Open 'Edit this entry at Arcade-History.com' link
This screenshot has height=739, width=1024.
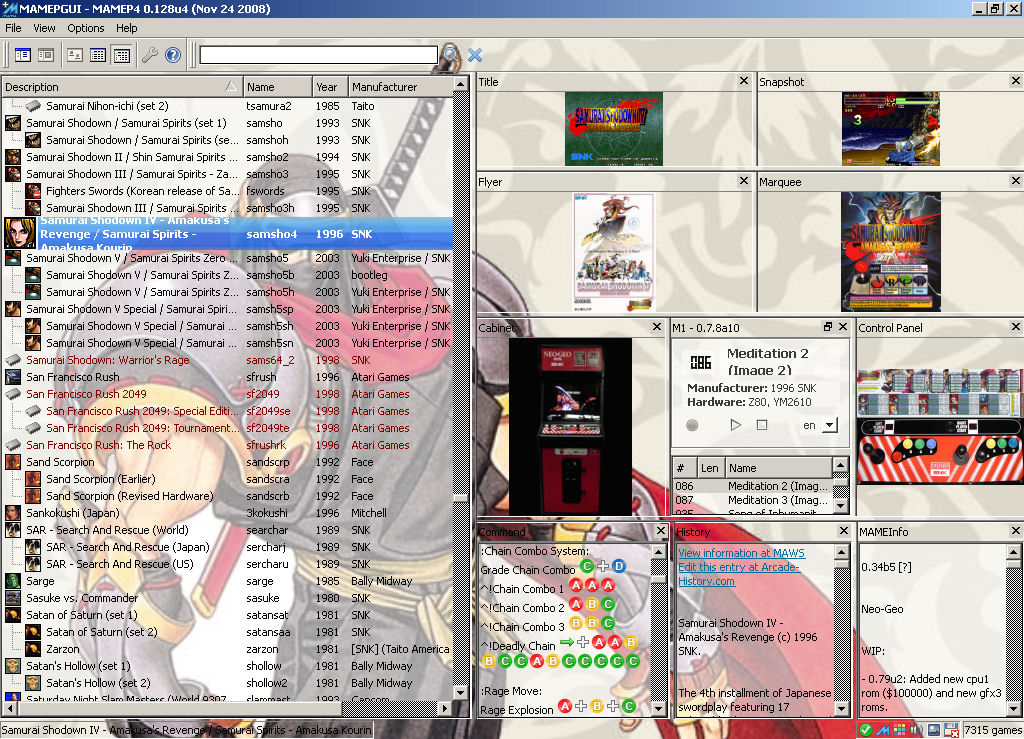(x=739, y=574)
